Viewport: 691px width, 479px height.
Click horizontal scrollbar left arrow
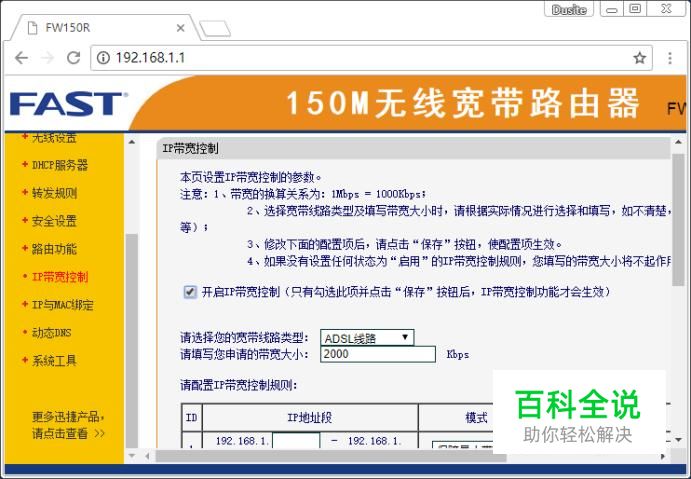click(x=147, y=457)
